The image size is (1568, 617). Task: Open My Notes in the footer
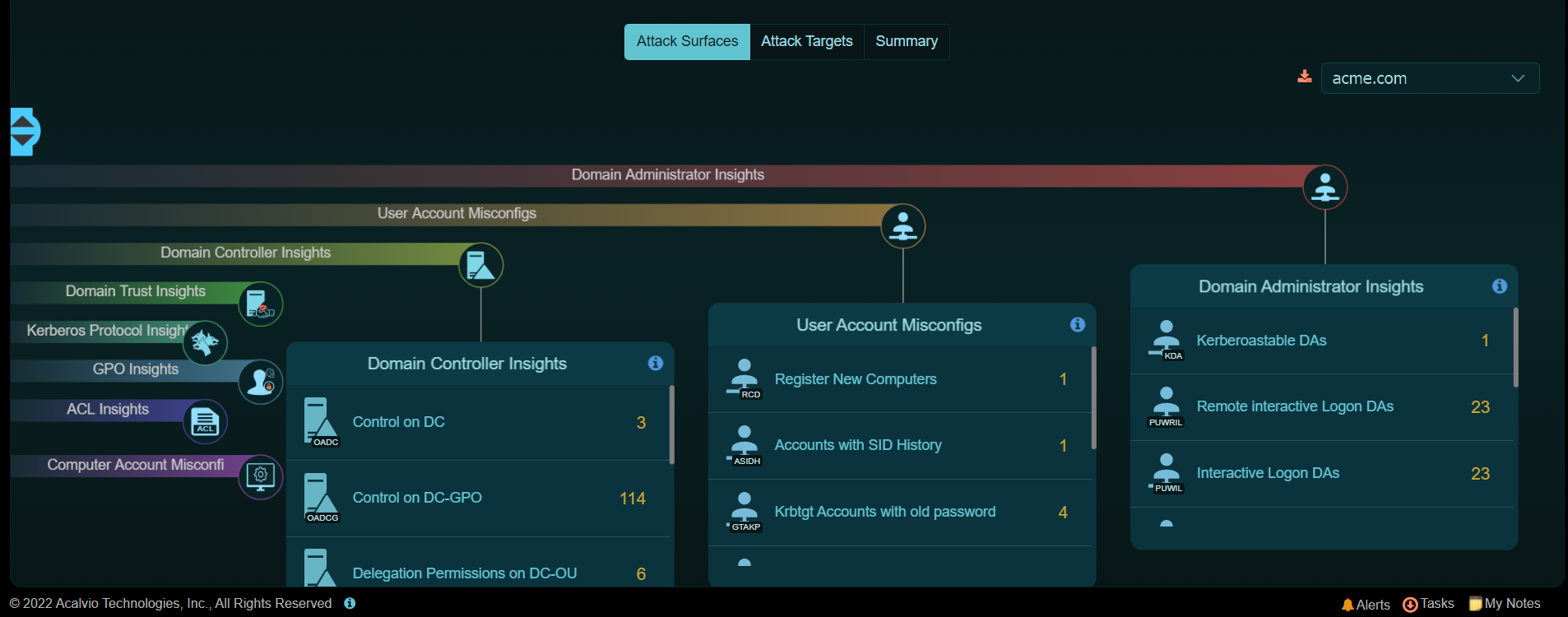click(1505, 604)
